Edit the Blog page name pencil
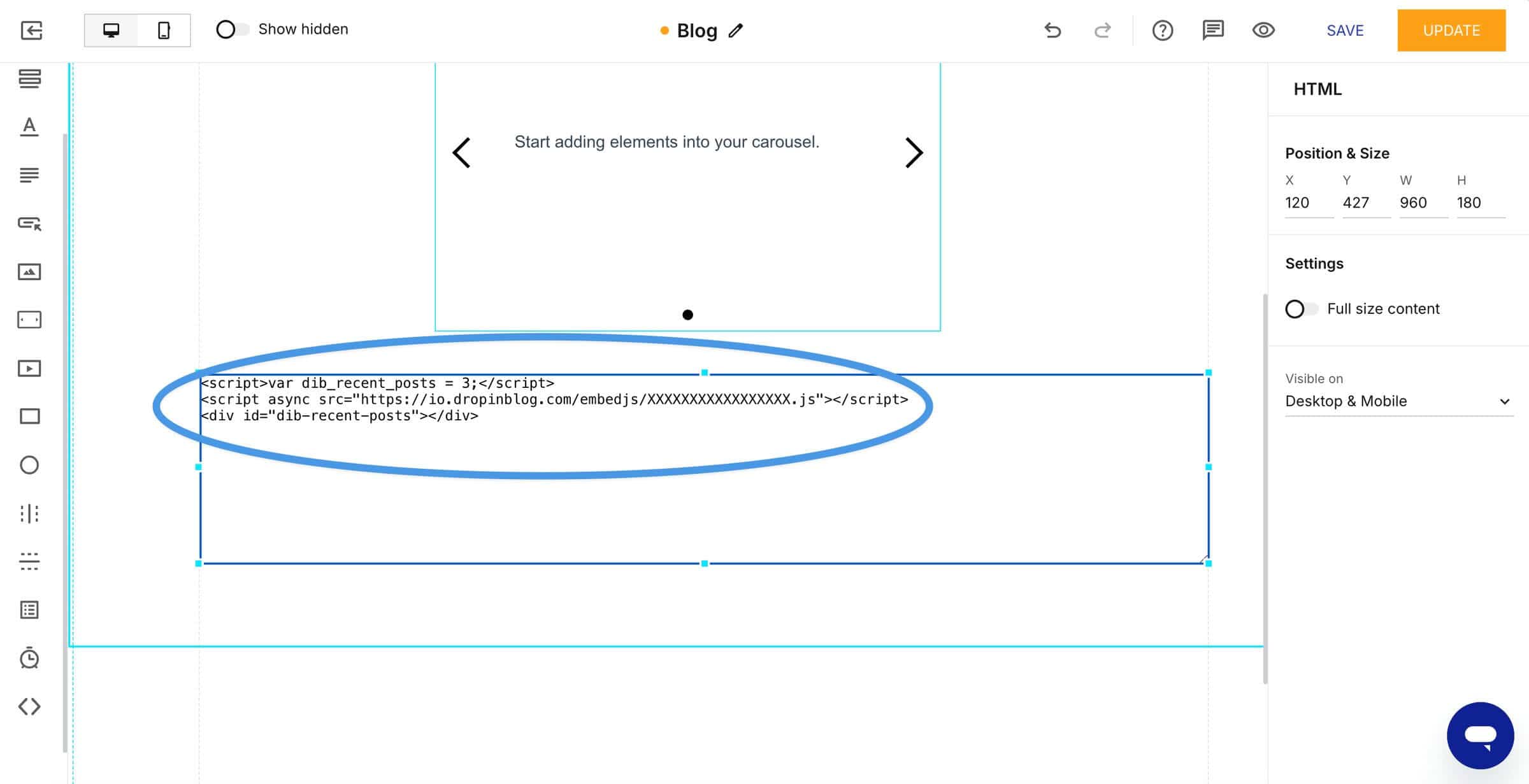The width and height of the screenshot is (1529, 784). (736, 31)
